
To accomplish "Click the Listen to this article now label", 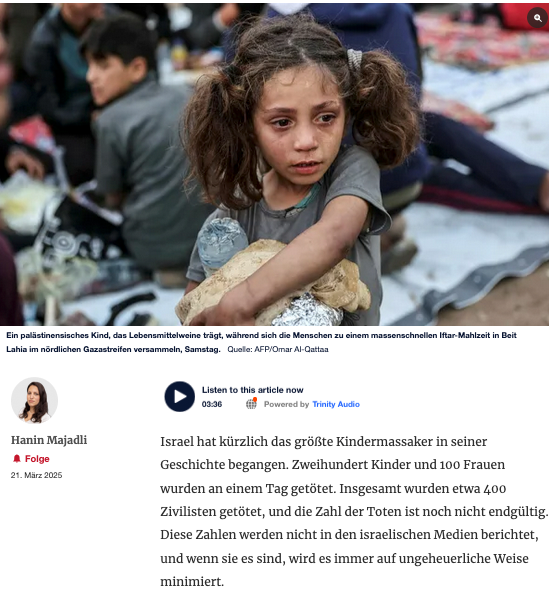I will [252, 390].
